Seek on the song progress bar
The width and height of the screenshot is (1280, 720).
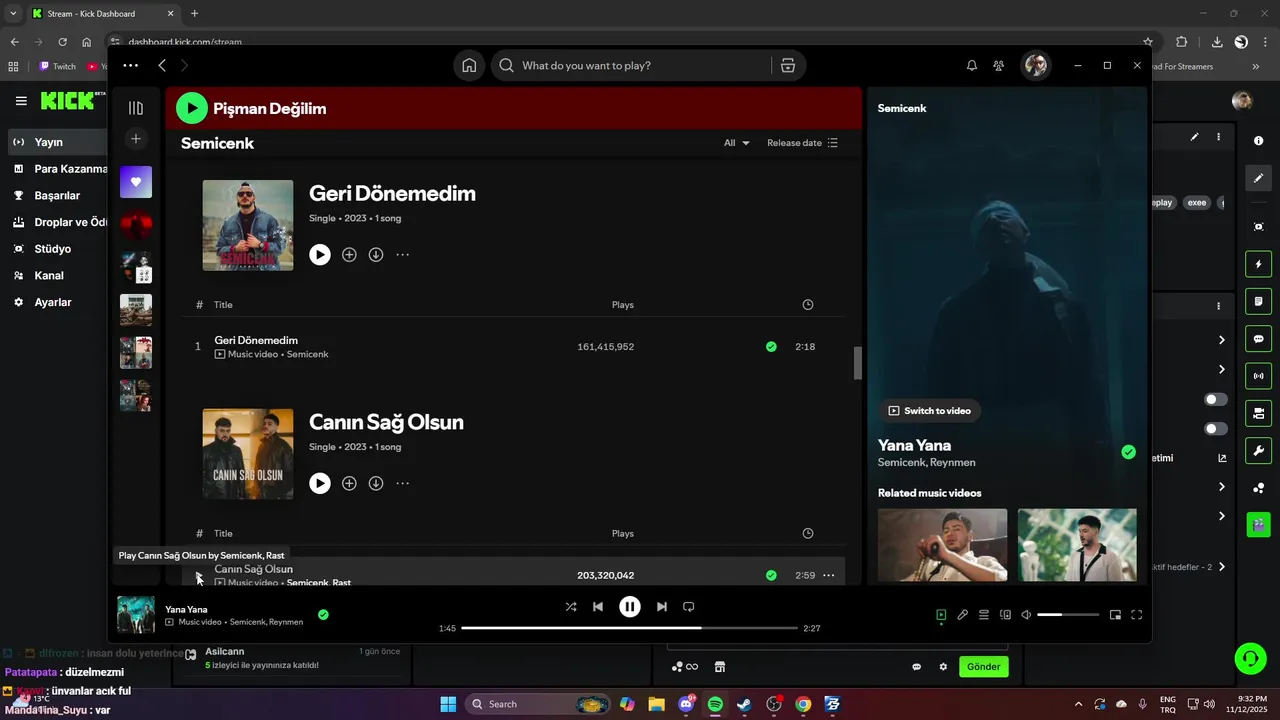629,628
